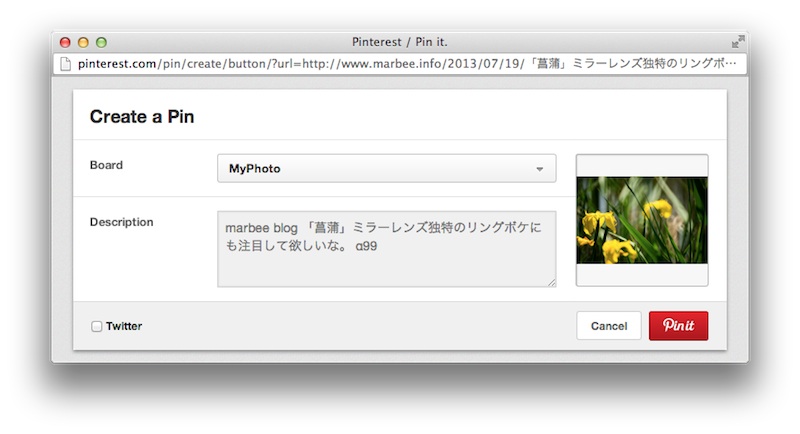Enable the Twitter checkbox
This screenshot has height=434, width=800.
(x=97, y=326)
